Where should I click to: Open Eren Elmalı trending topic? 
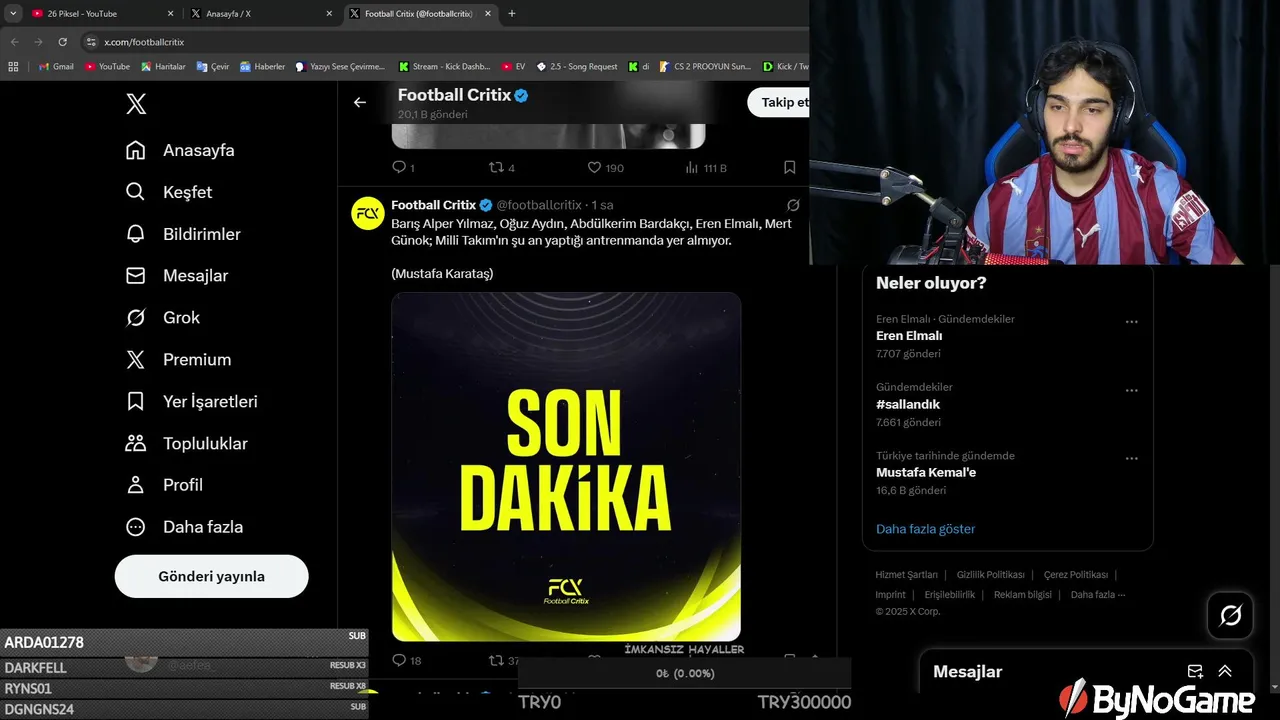[909, 336]
